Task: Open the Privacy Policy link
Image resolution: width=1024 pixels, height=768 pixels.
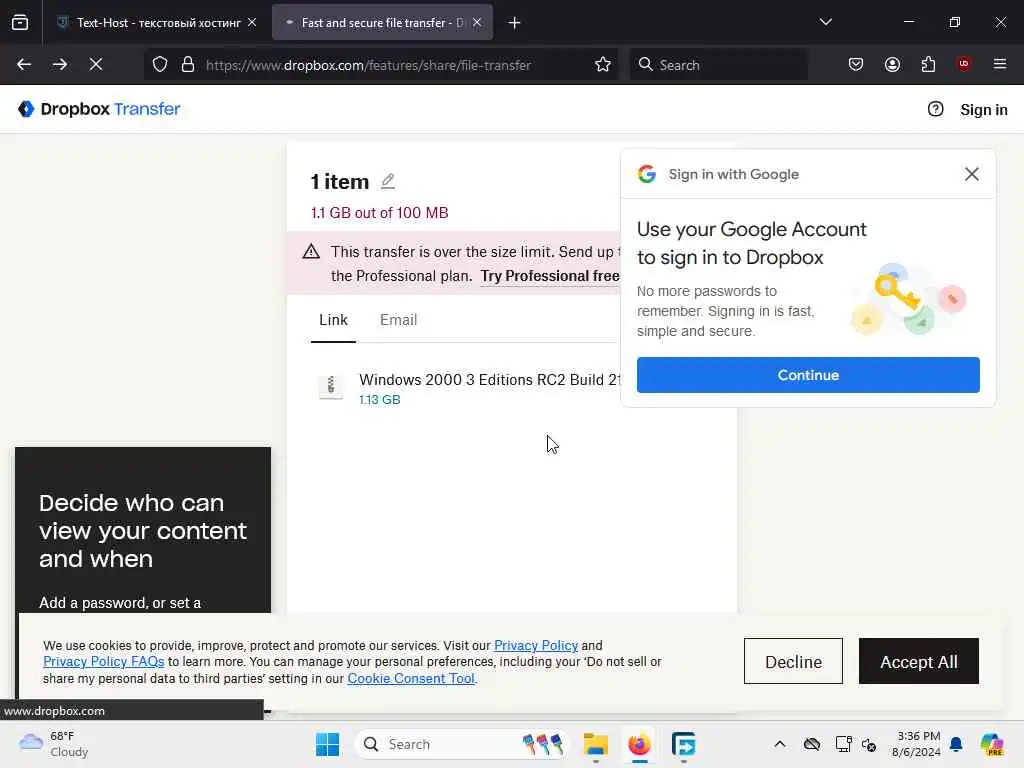Action: pos(536,645)
